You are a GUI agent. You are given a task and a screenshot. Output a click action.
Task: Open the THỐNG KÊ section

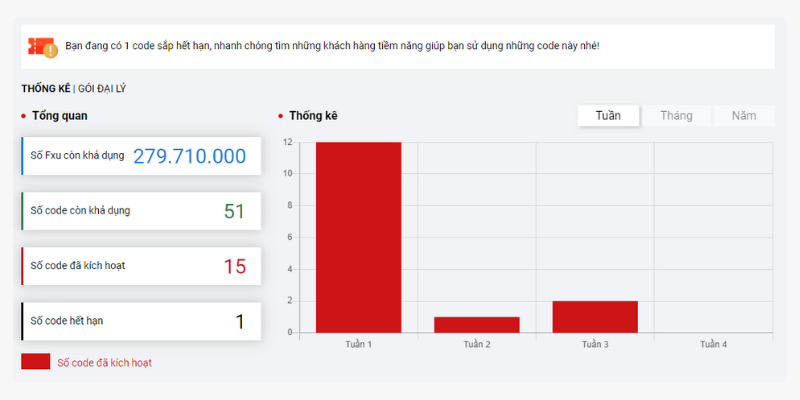[45, 89]
